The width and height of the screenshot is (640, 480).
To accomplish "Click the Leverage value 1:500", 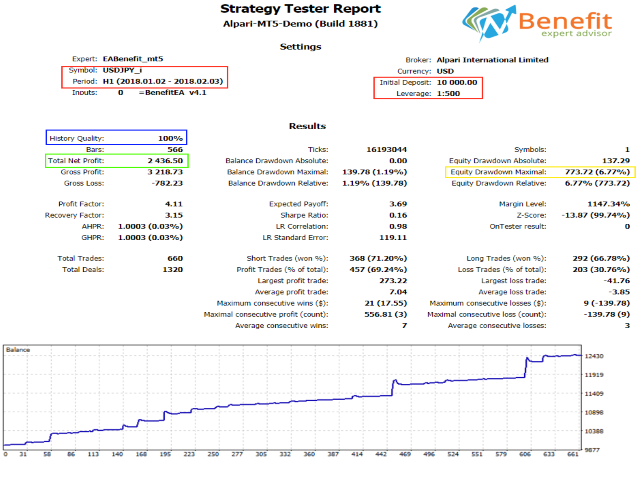I will click(449, 93).
